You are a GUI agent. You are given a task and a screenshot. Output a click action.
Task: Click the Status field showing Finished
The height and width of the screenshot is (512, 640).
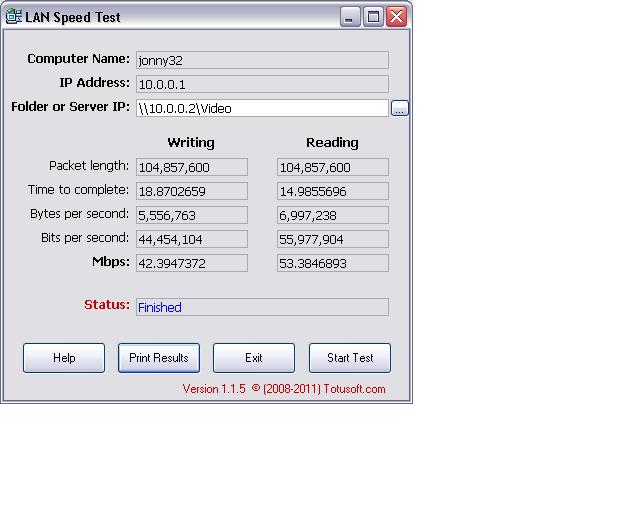[x=262, y=307]
